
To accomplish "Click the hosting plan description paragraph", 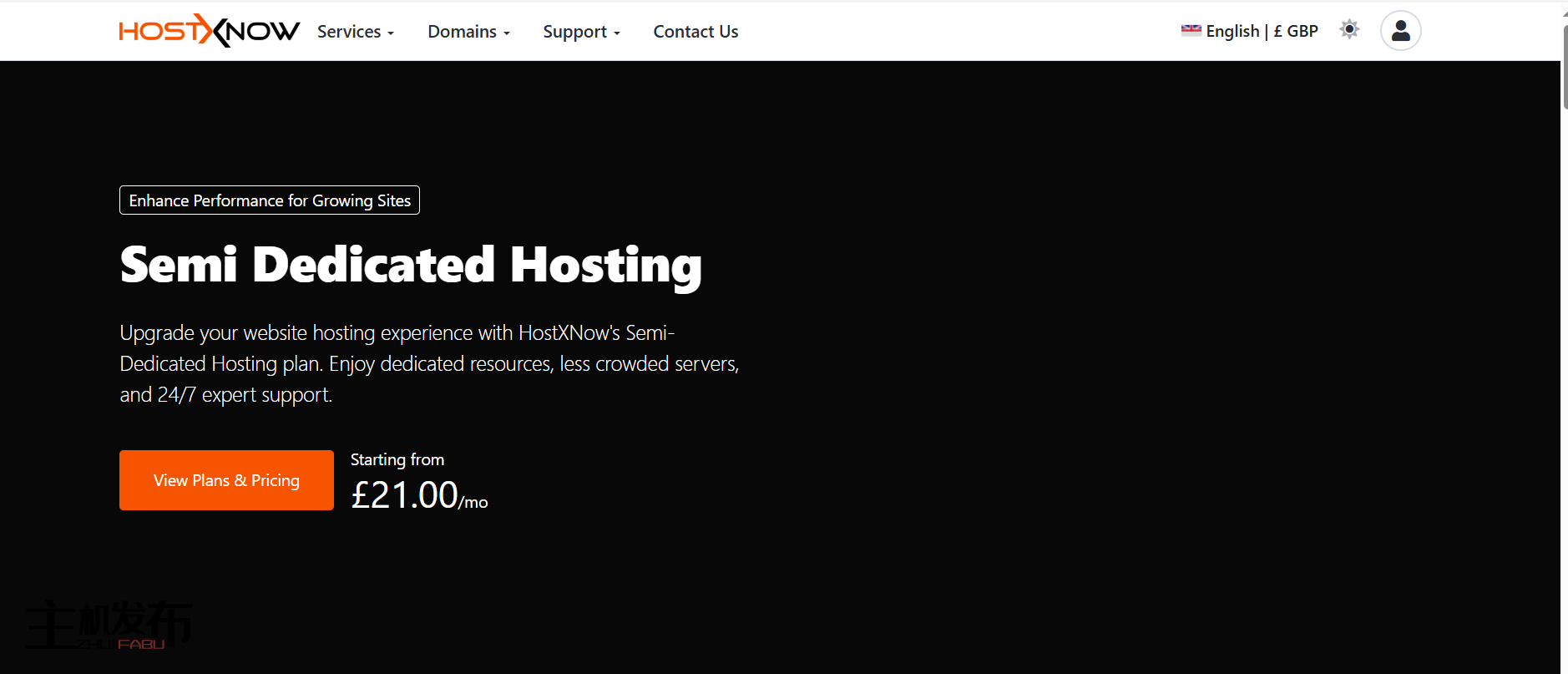I will (x=429, y=363).
